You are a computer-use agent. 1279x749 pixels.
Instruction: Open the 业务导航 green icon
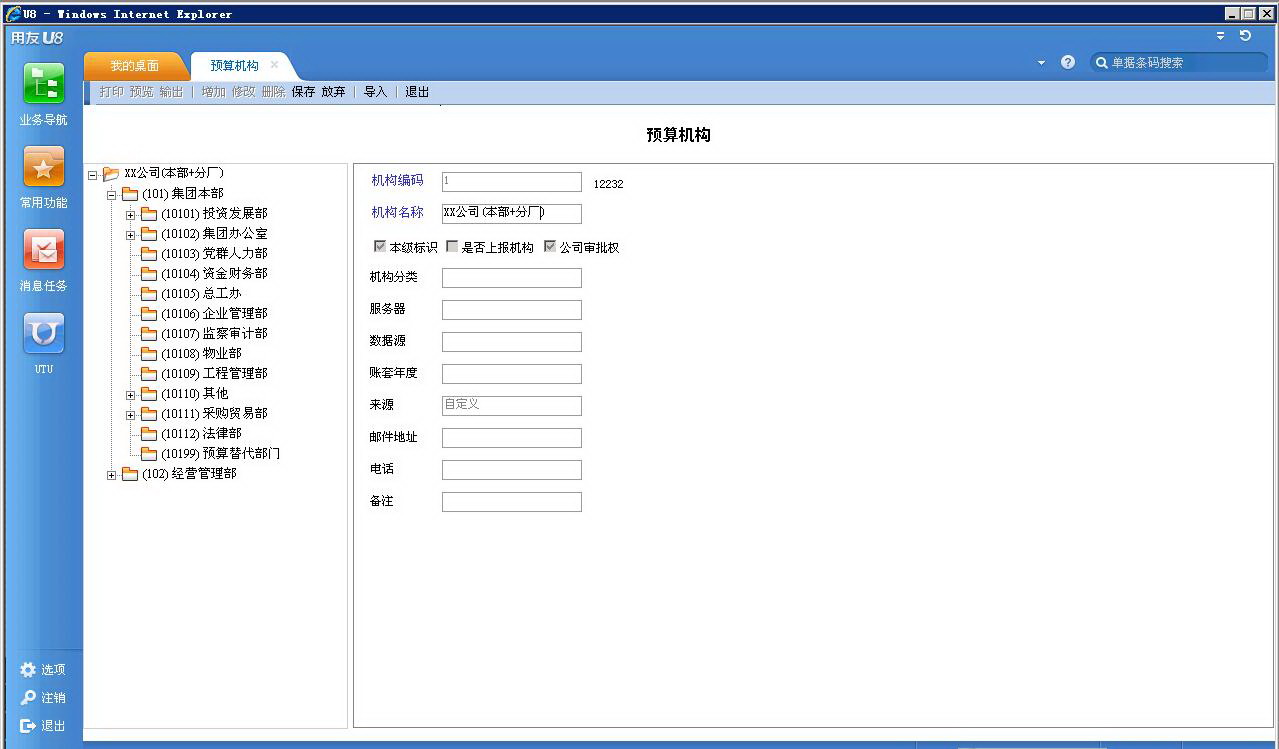44,84
